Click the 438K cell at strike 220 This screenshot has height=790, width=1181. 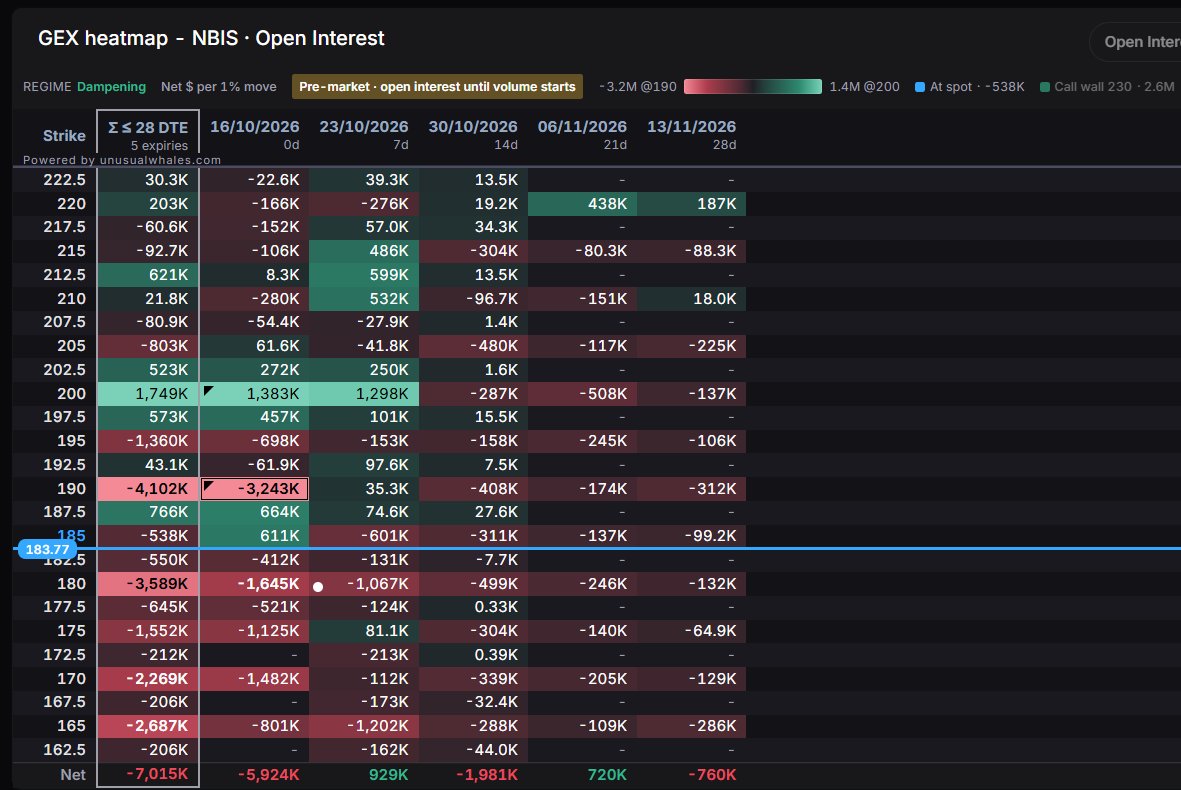tap(582, 203)
